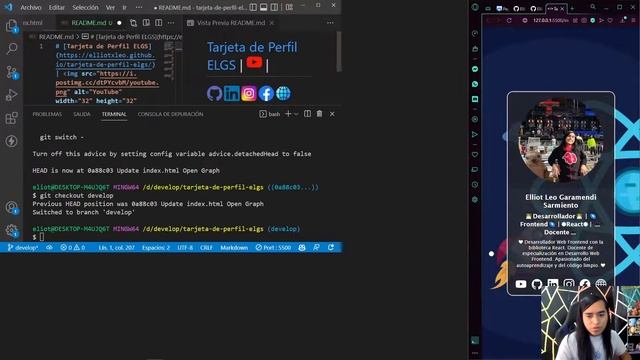Screen dimensions: 640x360
Task: Close the terminal panel
Action: (332, 114)
